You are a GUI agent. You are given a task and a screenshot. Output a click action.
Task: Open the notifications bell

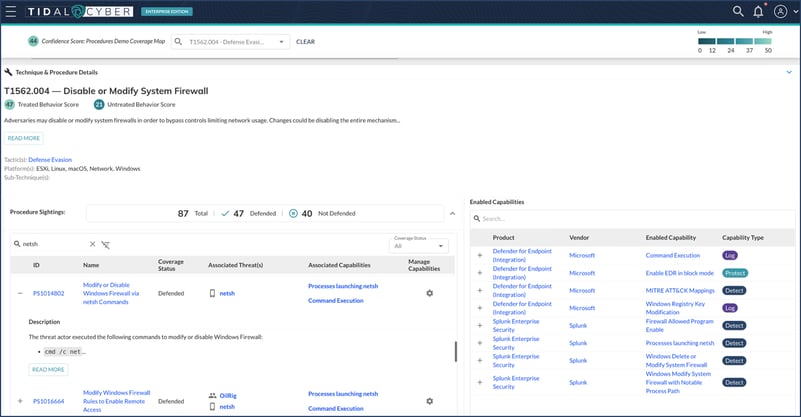(x=759, y=11)
